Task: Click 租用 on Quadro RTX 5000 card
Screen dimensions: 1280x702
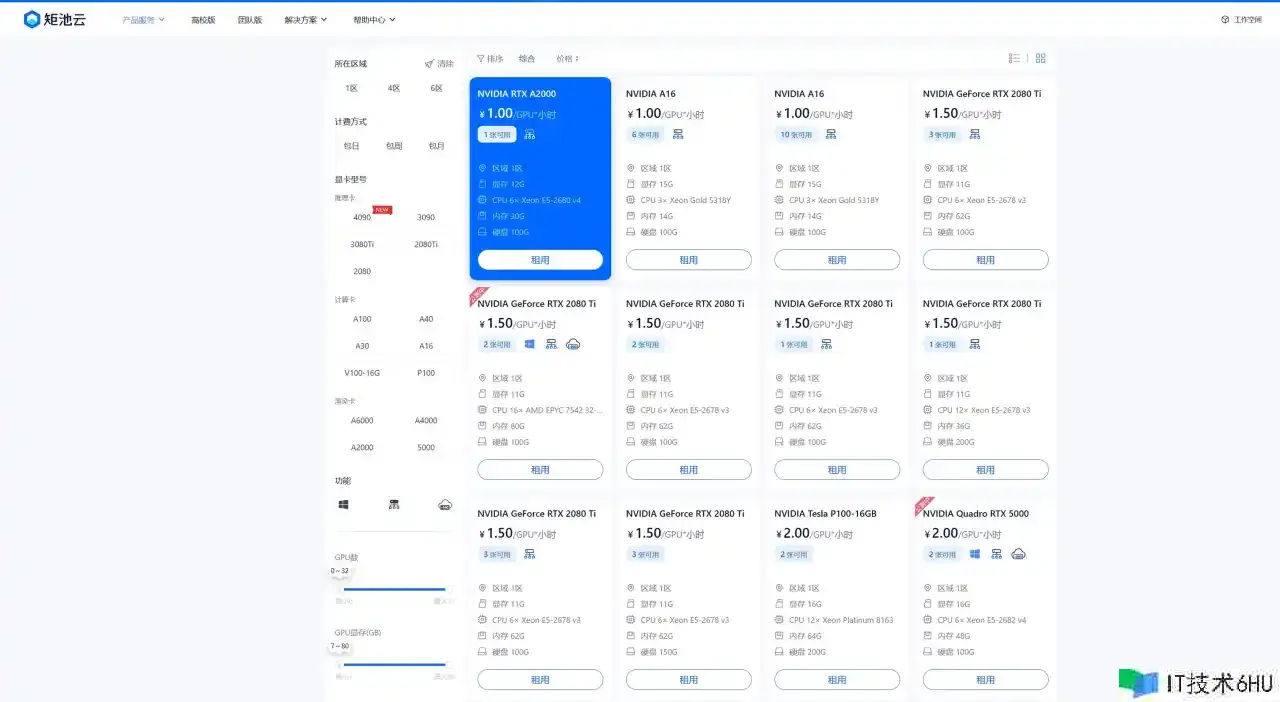Action: click(x=986, y=680)
